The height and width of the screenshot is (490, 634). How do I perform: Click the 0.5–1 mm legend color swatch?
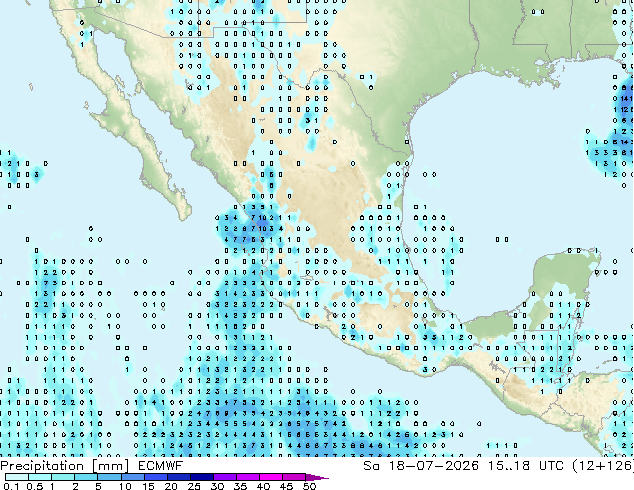pos(40,477)
